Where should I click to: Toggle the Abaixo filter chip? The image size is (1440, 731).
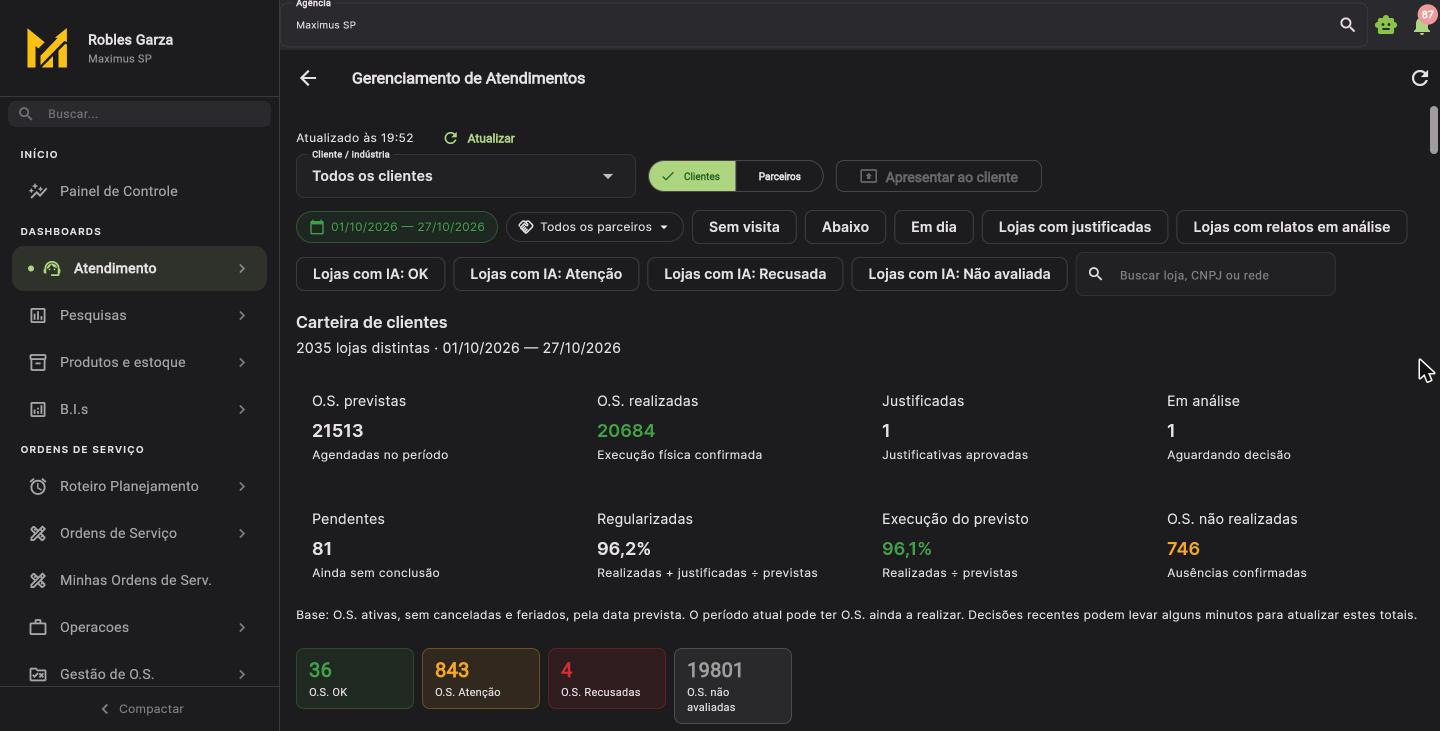tap(845, 227)
